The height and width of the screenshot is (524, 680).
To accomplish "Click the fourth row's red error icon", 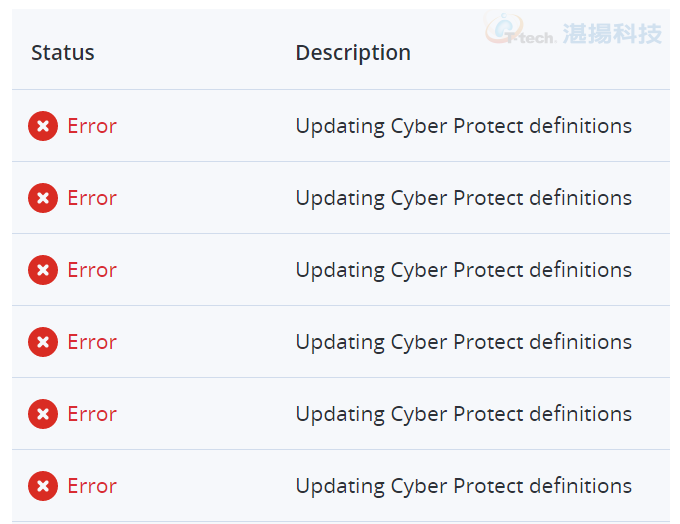I will (x=43, y=342).
